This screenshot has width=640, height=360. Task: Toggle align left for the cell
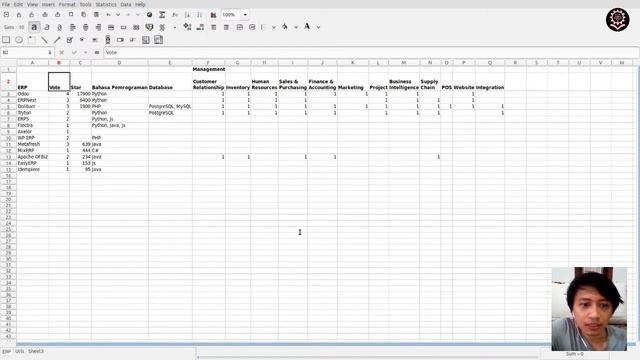73,27
